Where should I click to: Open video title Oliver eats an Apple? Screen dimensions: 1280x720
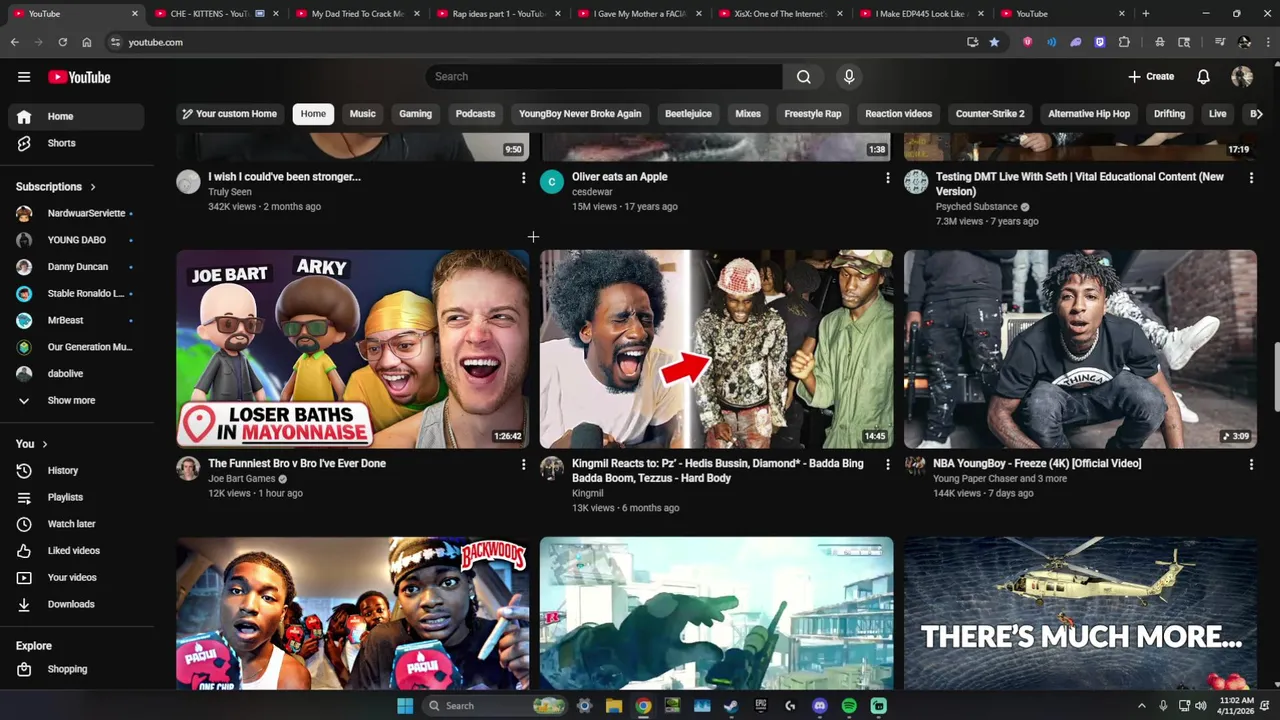(619, 177)
